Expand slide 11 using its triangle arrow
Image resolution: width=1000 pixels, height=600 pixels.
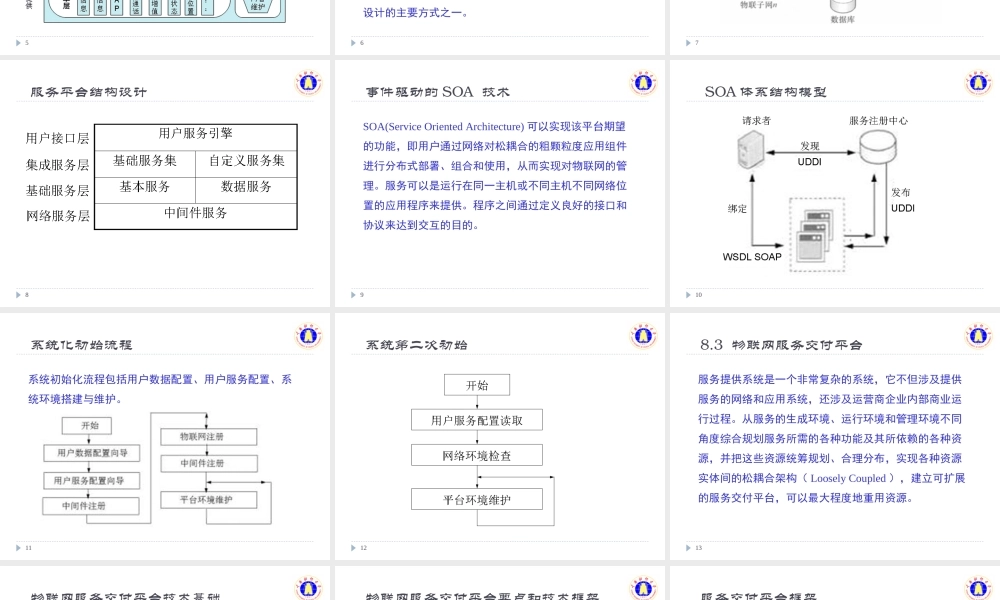pyautogui.click(x=20, y=547)
